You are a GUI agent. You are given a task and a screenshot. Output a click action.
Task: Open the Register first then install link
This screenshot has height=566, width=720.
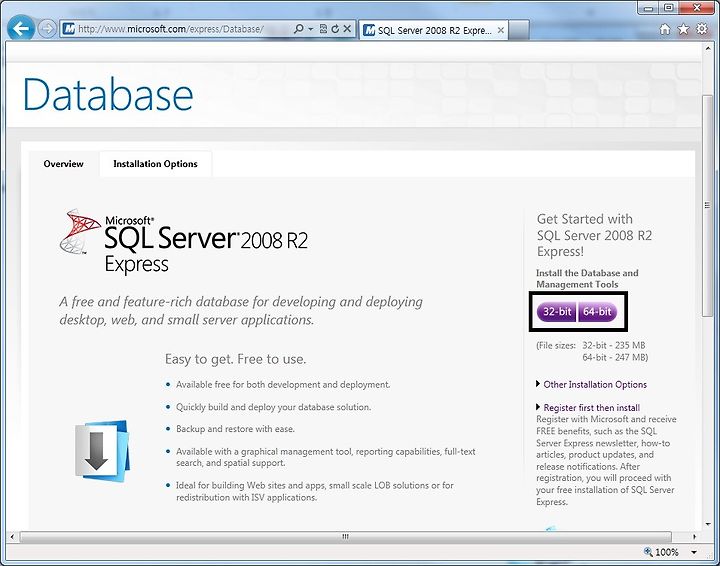point(591,408)
